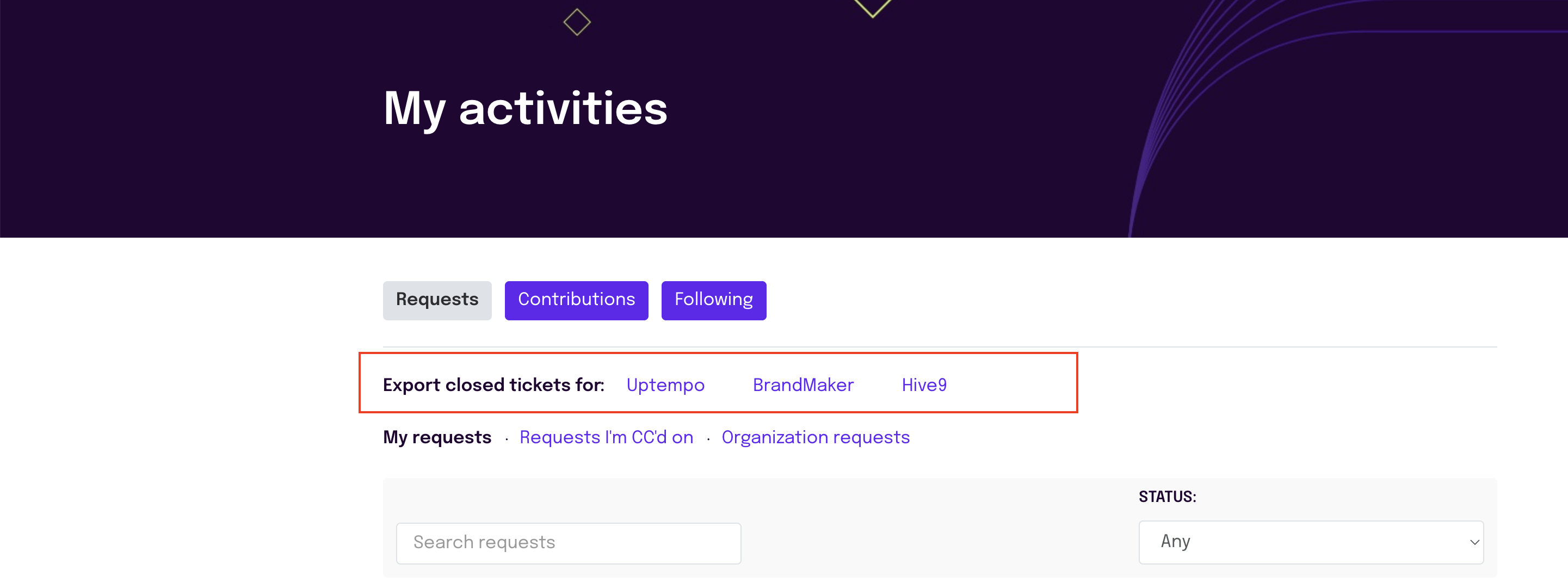Click the chevron arrow in Status select

point(1474,542)
